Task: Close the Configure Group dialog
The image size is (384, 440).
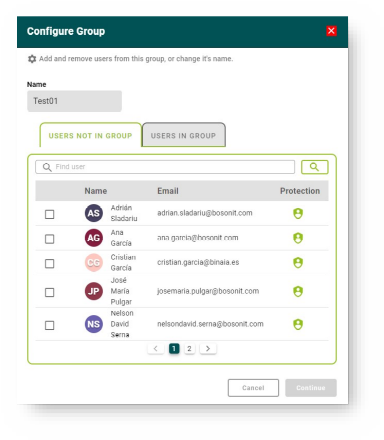Action: coord(331,31)
